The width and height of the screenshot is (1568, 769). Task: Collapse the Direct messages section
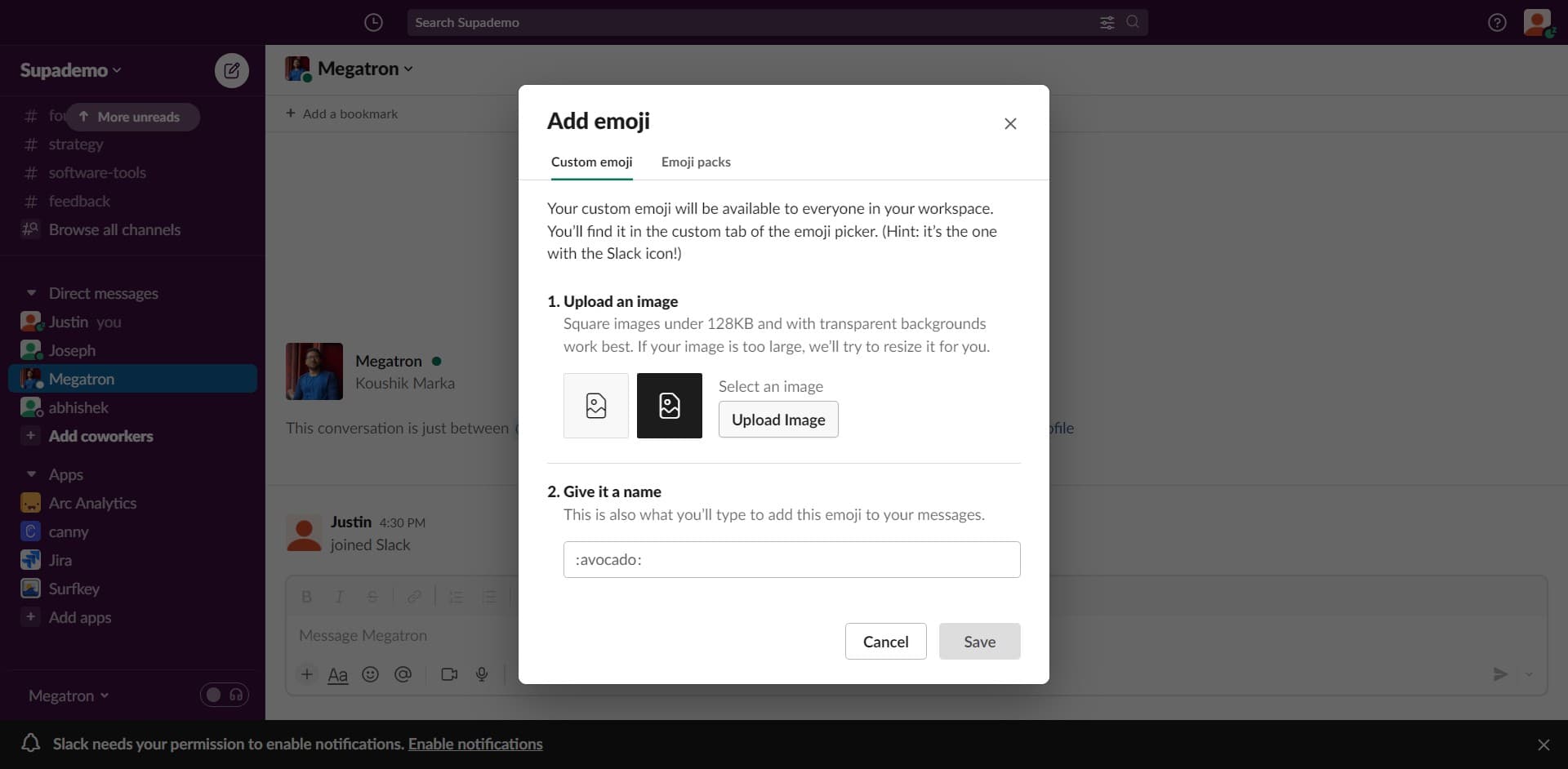31,292
